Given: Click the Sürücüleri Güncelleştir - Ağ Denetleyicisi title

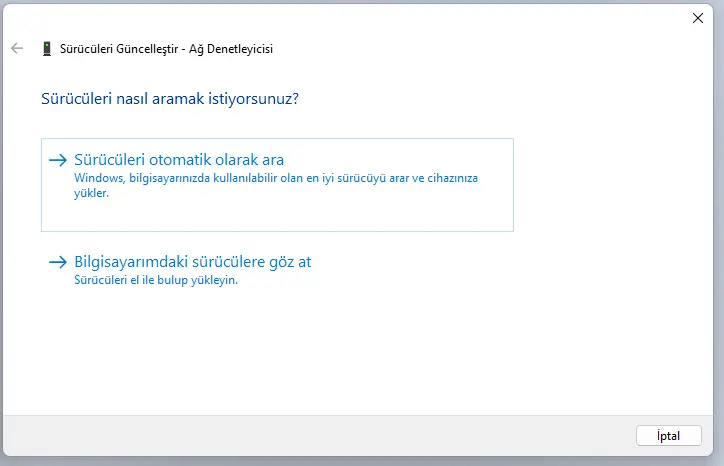Looking at the screenshot, I should [166, 49].
